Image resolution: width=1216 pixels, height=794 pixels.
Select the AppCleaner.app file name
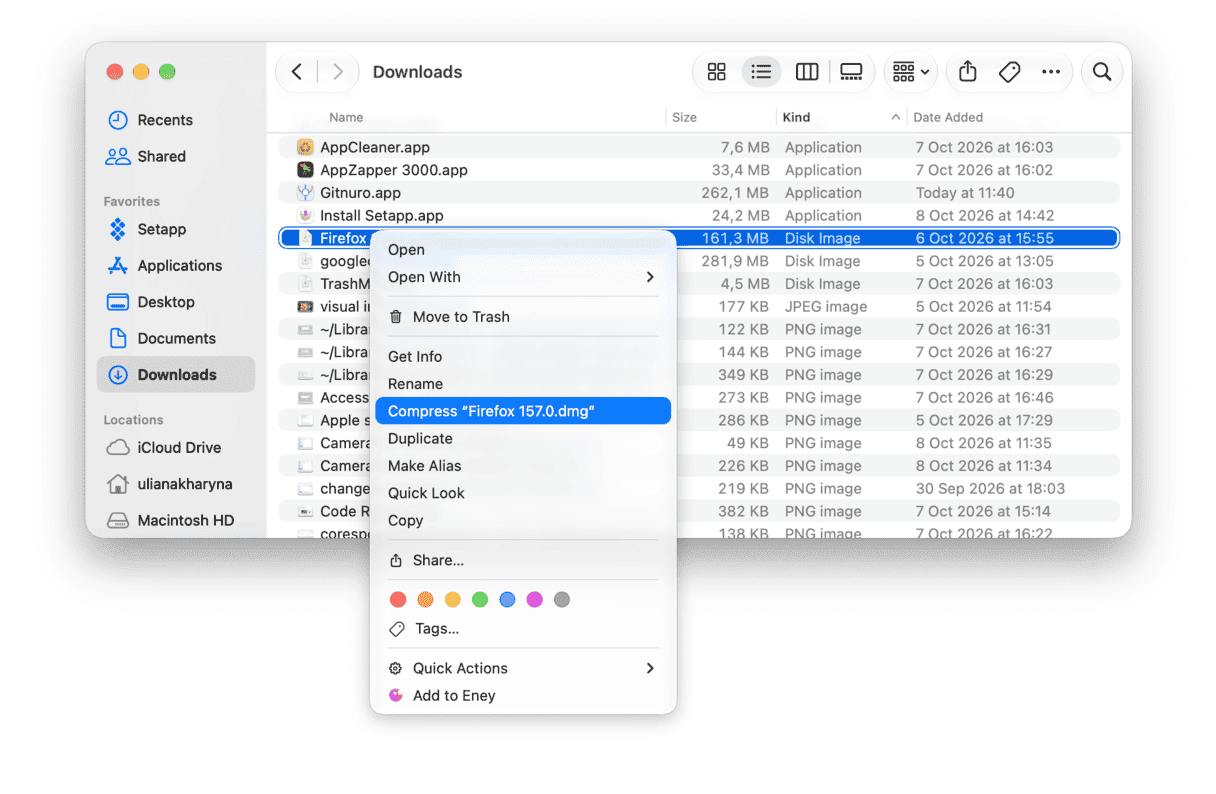(x=375, y=147)
